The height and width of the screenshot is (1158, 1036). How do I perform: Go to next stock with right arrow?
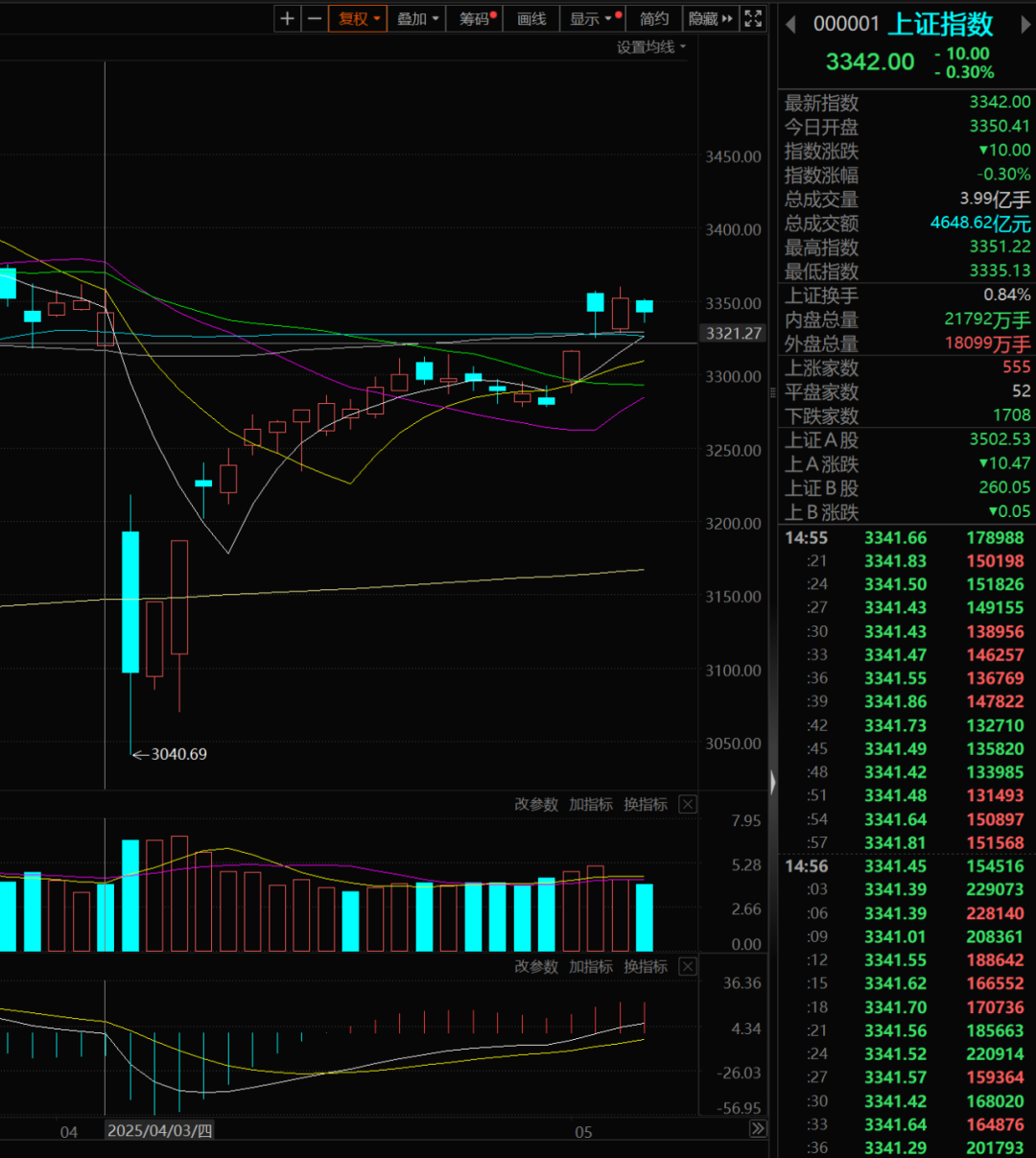[x=1025, y=25]
